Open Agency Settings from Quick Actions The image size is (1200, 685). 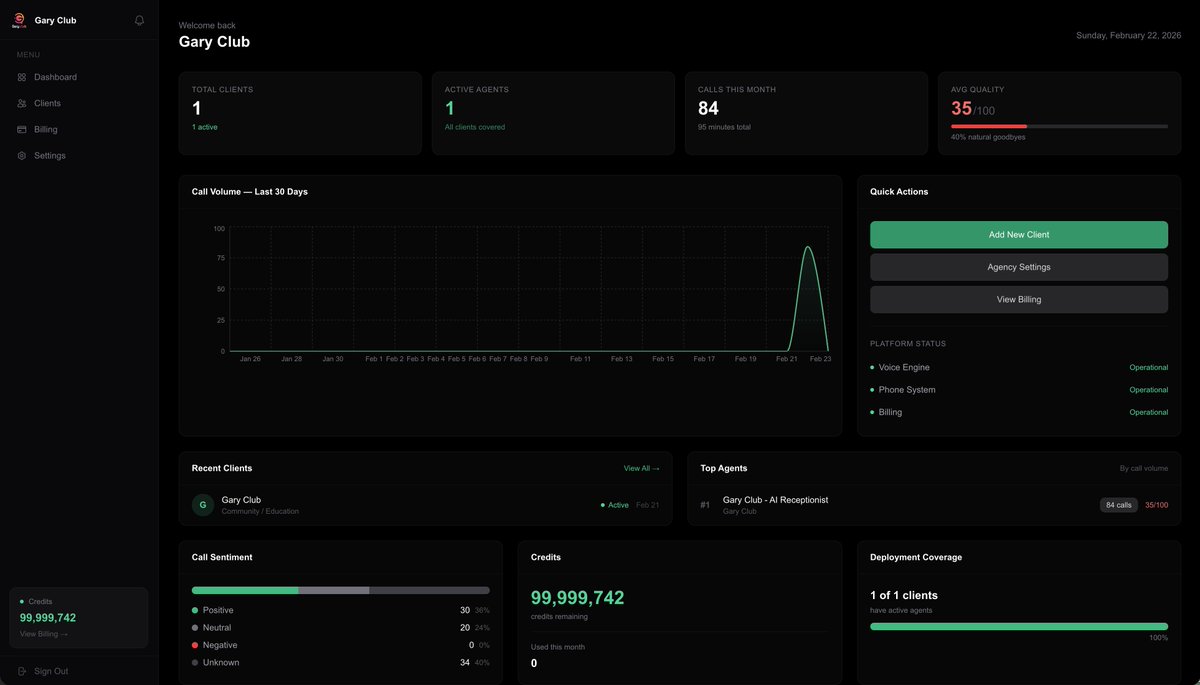pyautogui.click(x=1018, y=266)
